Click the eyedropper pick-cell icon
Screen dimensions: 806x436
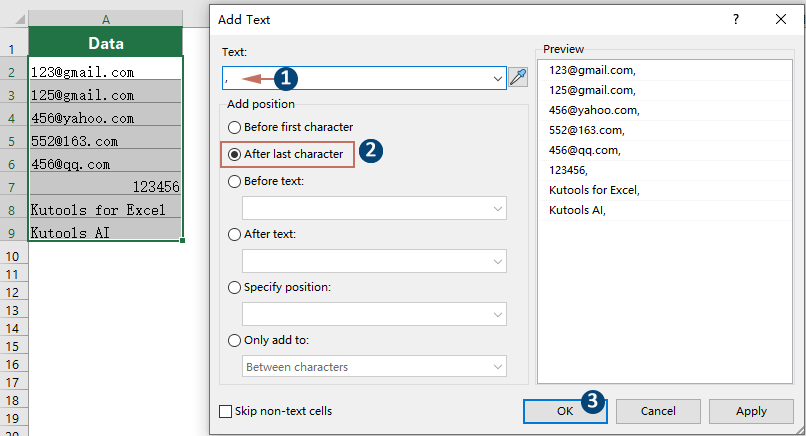pos(518,78)
